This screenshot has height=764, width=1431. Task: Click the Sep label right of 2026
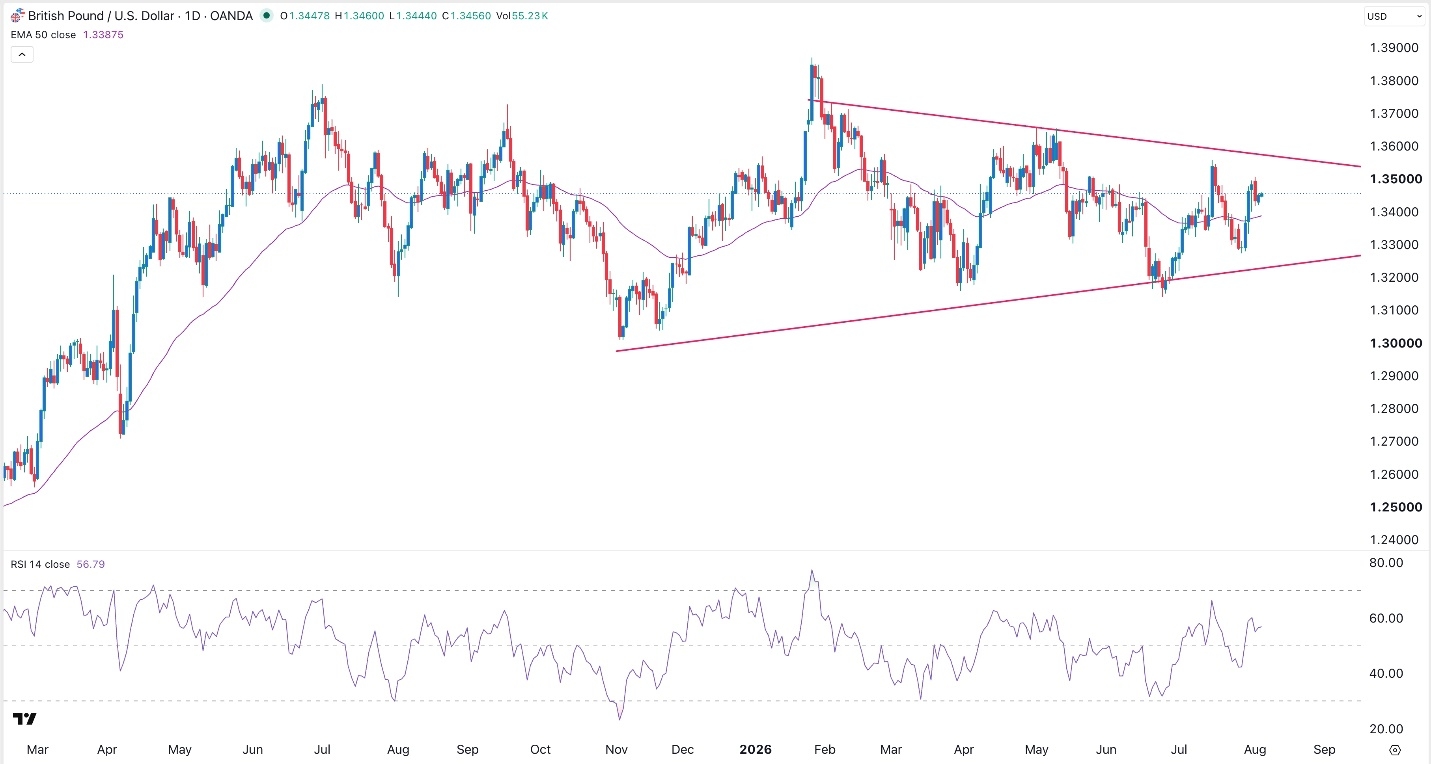pyautogui.click(x=1324, y=749)
